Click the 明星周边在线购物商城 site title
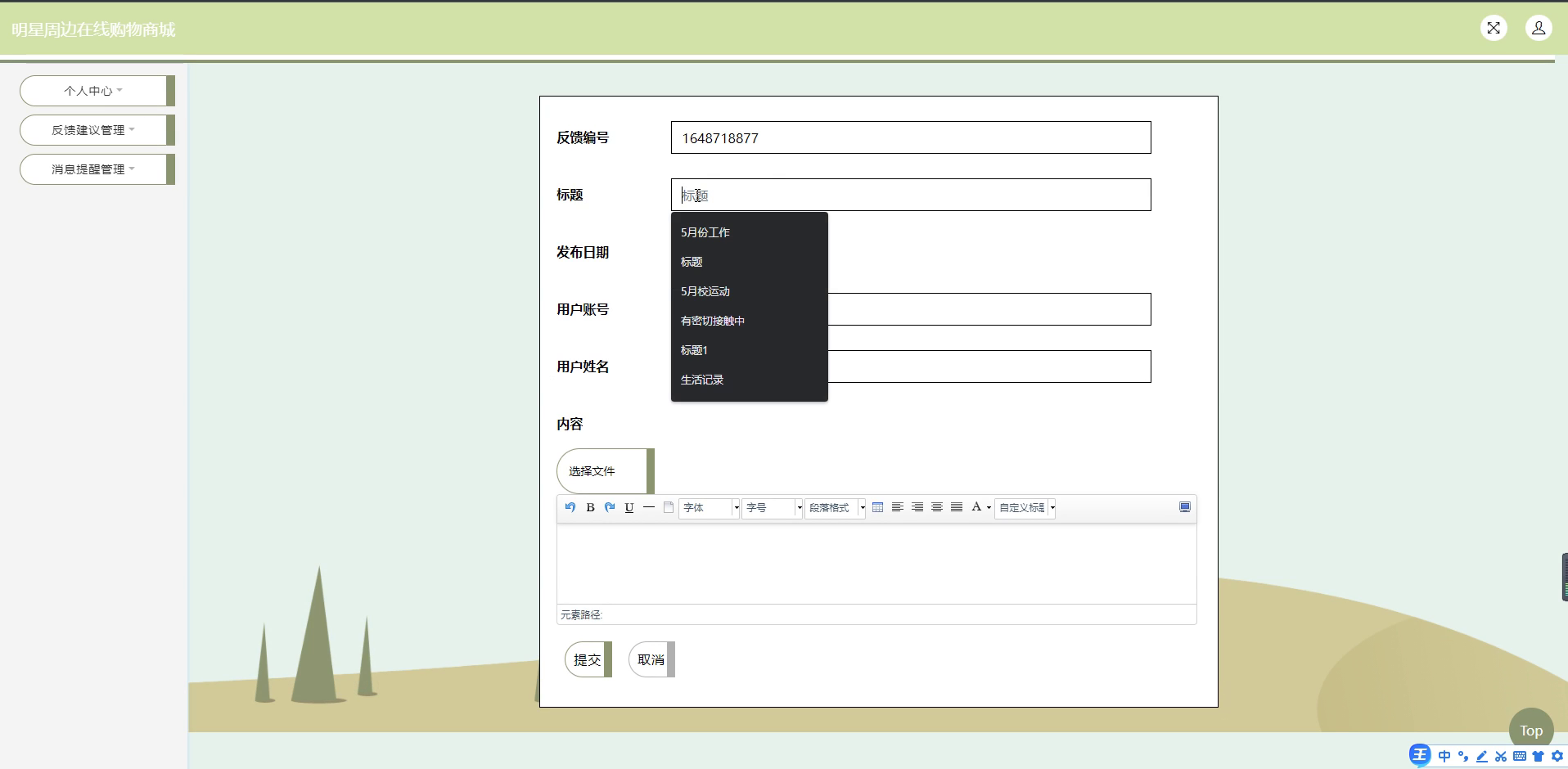Screen dimensions: 1568x769 [93, 29]
